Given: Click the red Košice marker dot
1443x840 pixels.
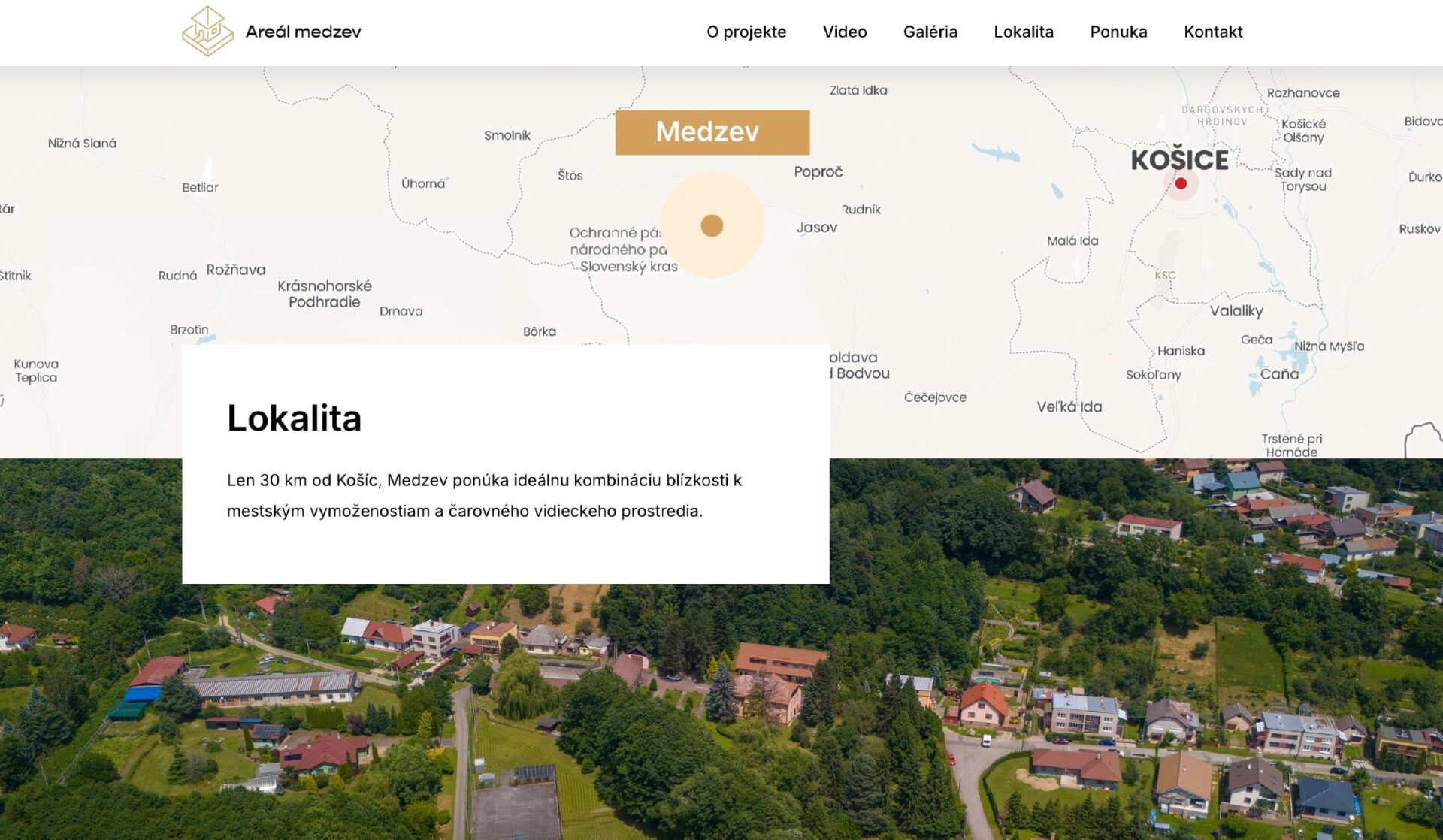Looking at the screenshot, I should click(x=1180, y=183).
